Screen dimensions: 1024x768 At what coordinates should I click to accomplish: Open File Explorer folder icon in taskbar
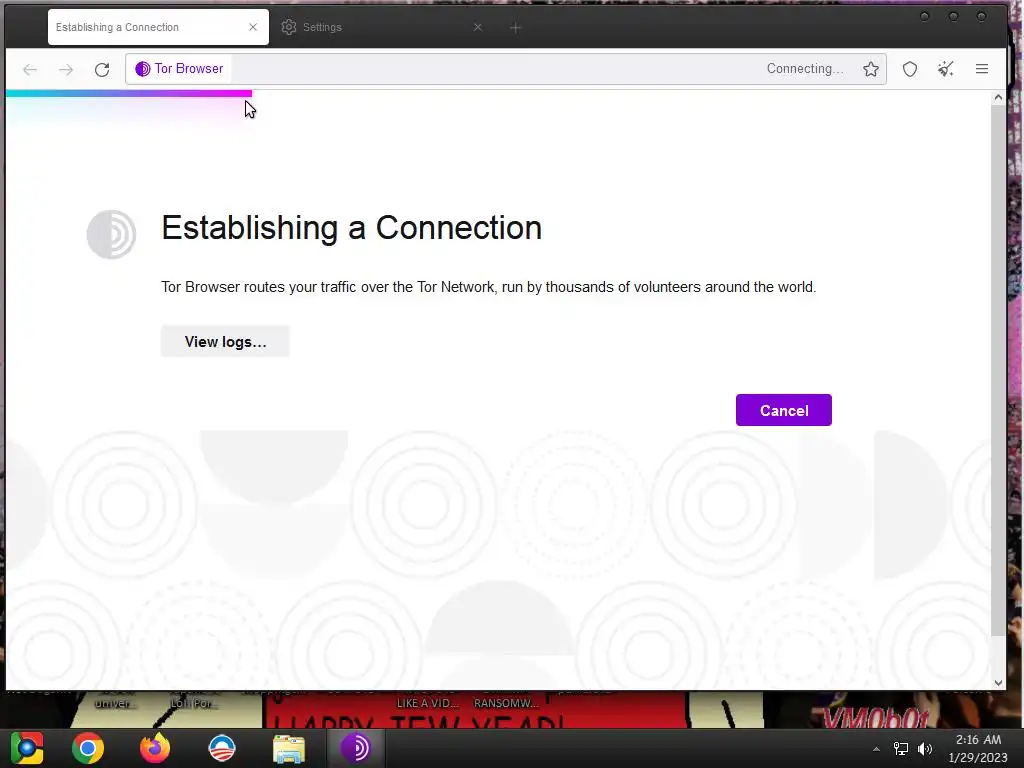pos(289,748)
